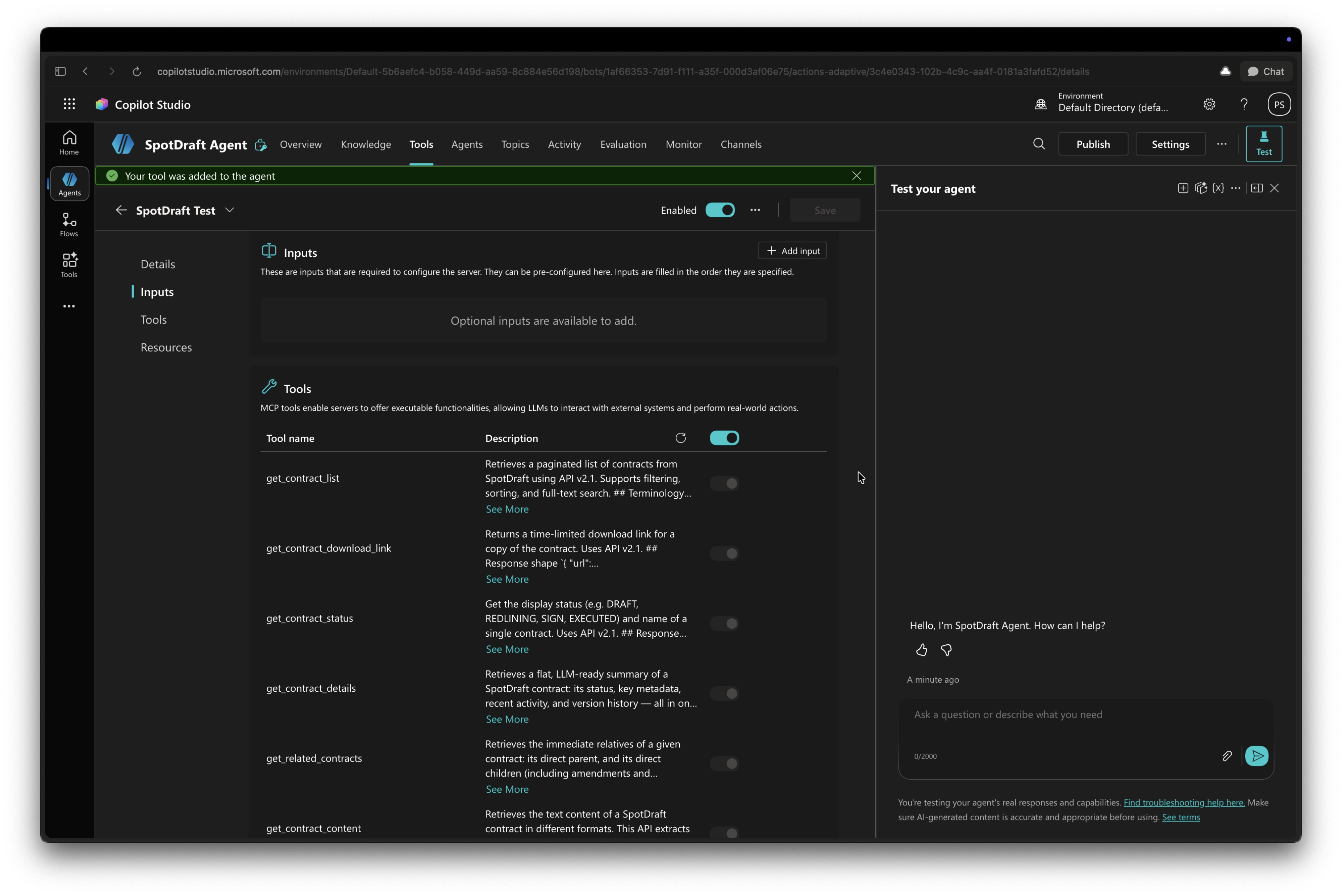Screen dimensions: 1342x896
Task: Send the test chat message
Action: point(1256,757)
